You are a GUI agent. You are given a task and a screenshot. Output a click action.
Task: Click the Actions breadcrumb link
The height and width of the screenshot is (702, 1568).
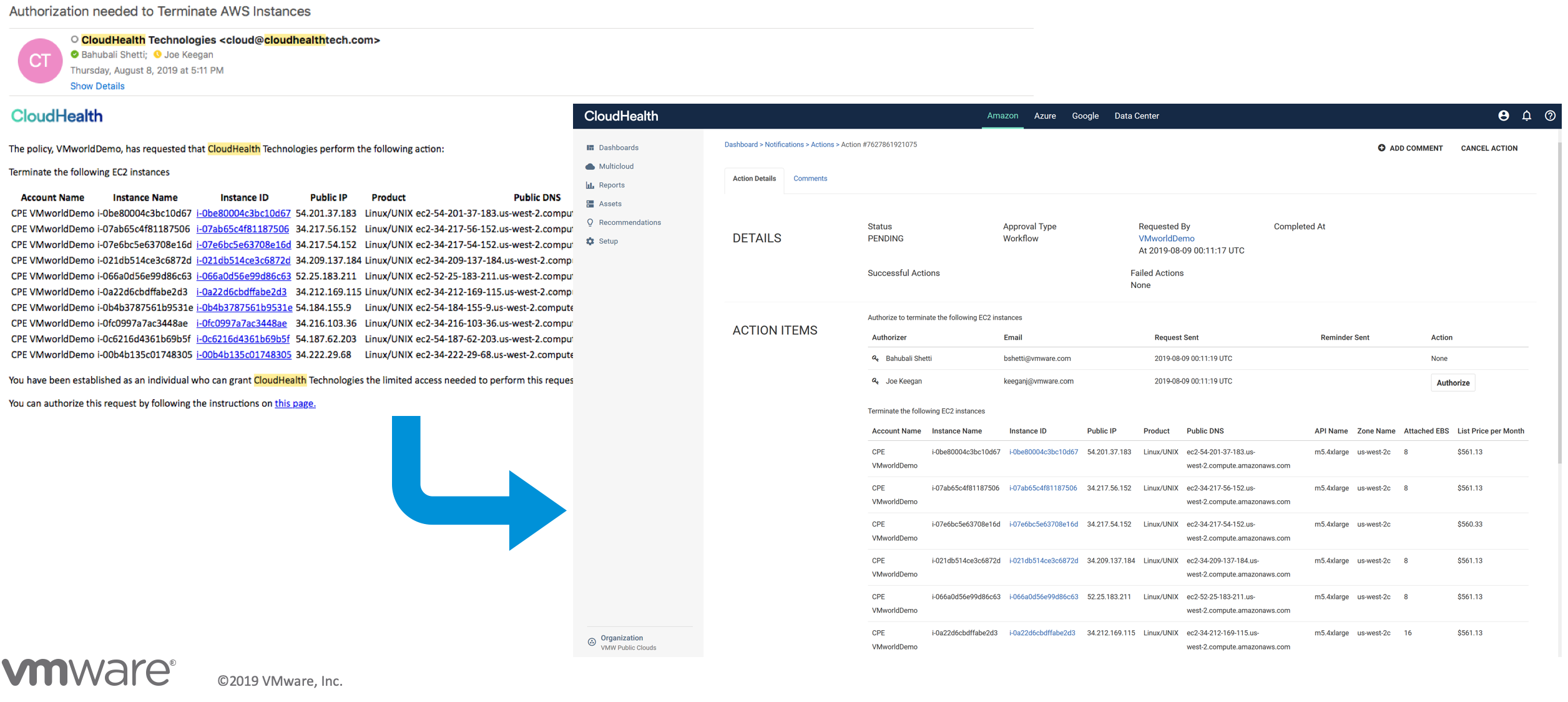(822, 145)
